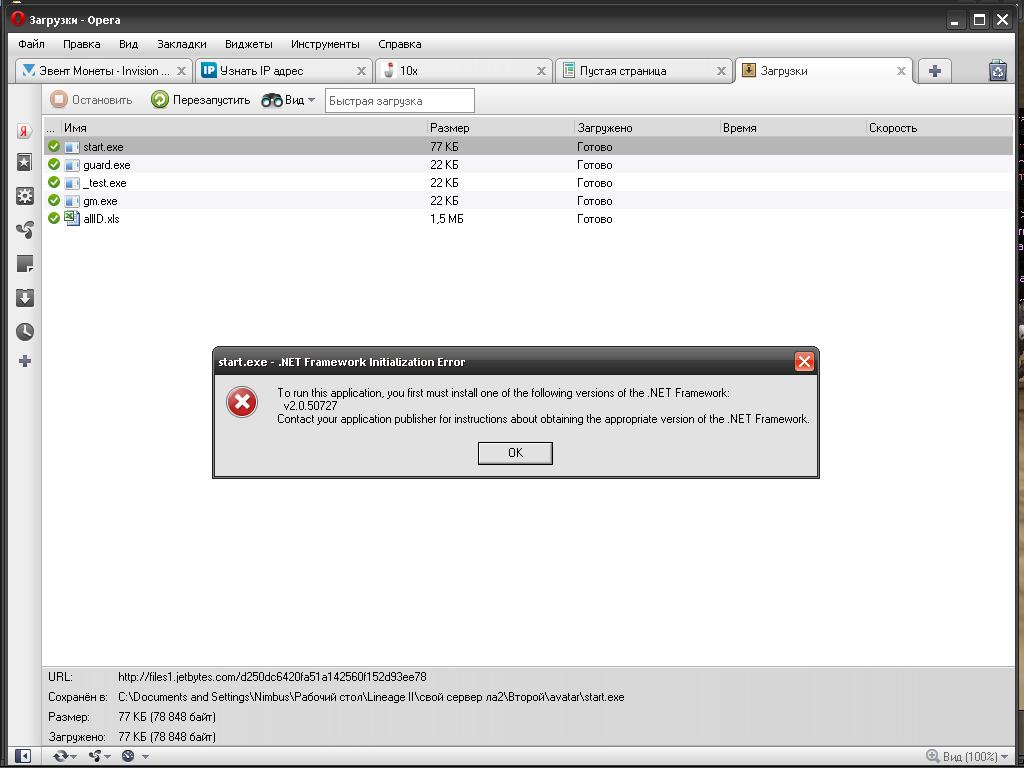This screenshot has width=1024, height=768.
Task: Sort downloads by the Время column header
Action: pyautogui.click(x=793, y=128)
